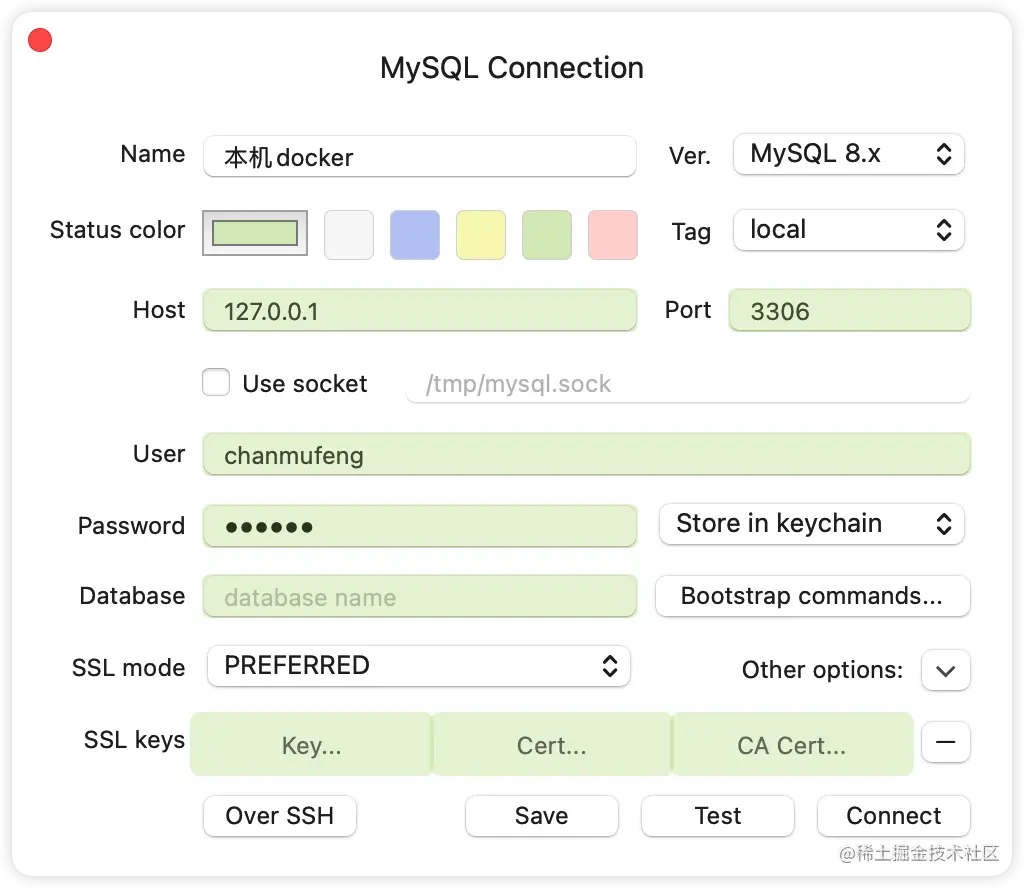Click the Password field
1024x888 pixels.
click(420, 526)
